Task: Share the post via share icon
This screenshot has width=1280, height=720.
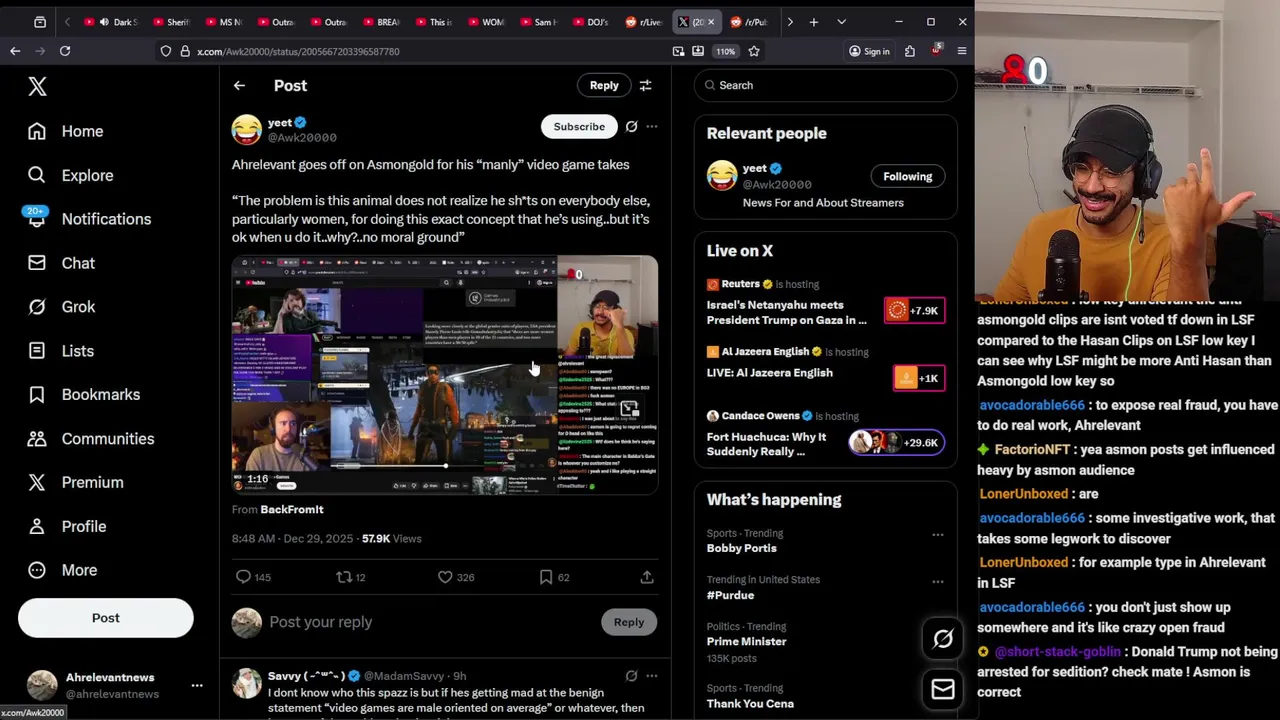Action: [647, 577]
